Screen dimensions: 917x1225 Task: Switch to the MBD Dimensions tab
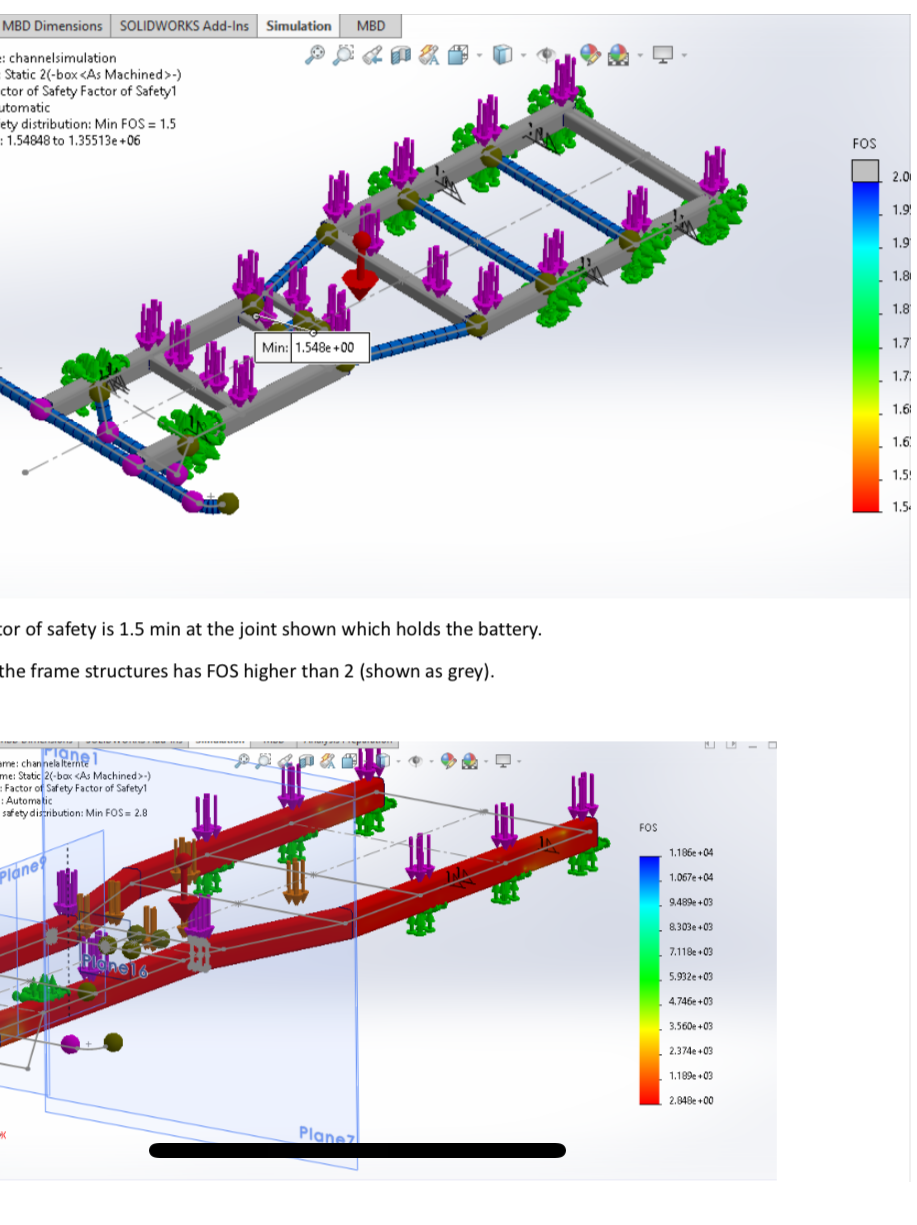(52, 26)
